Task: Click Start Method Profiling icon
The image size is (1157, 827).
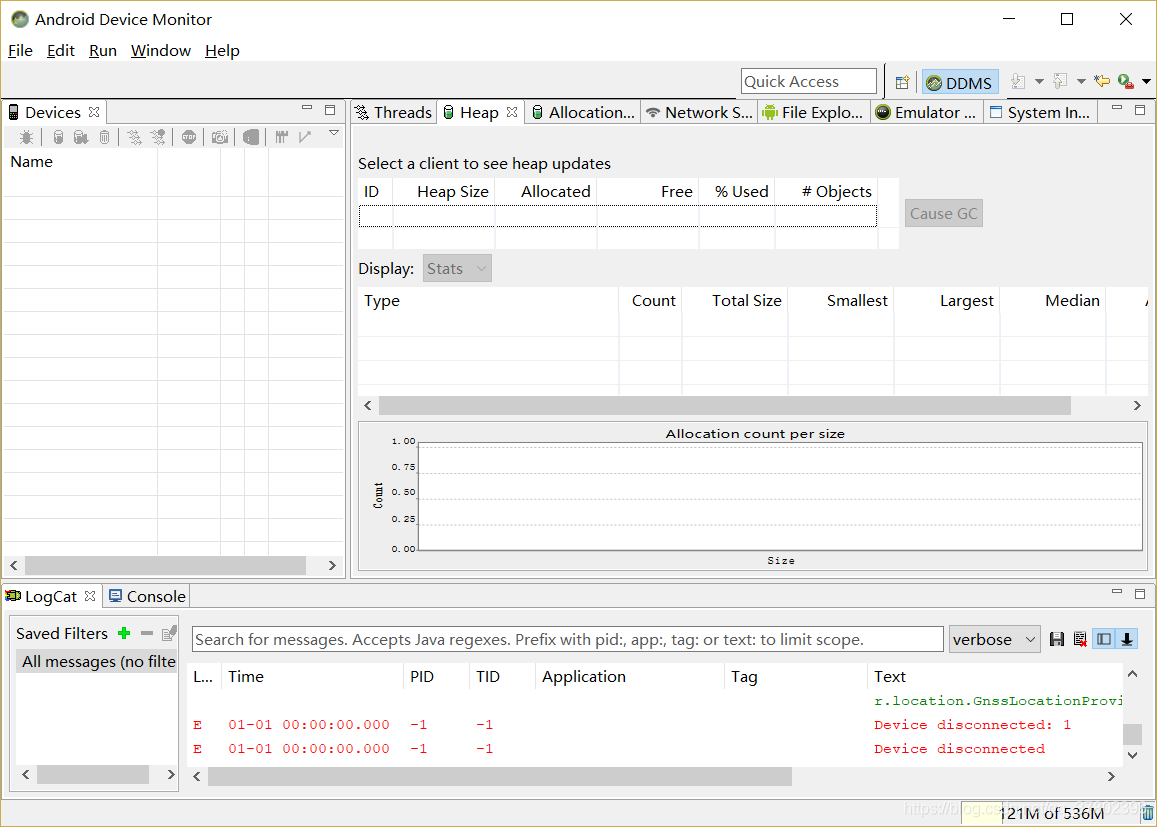Action: pos(158,137)
